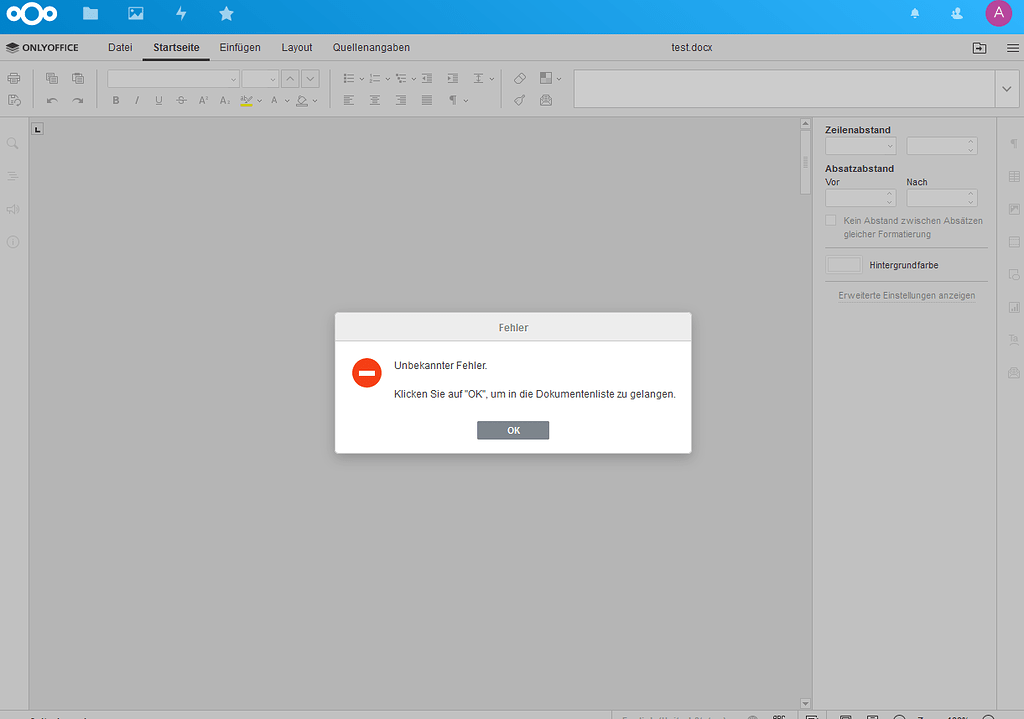This screenshot has height=719, width=1024.
Task: Click the copy style paintbrush
Action: 520,101
